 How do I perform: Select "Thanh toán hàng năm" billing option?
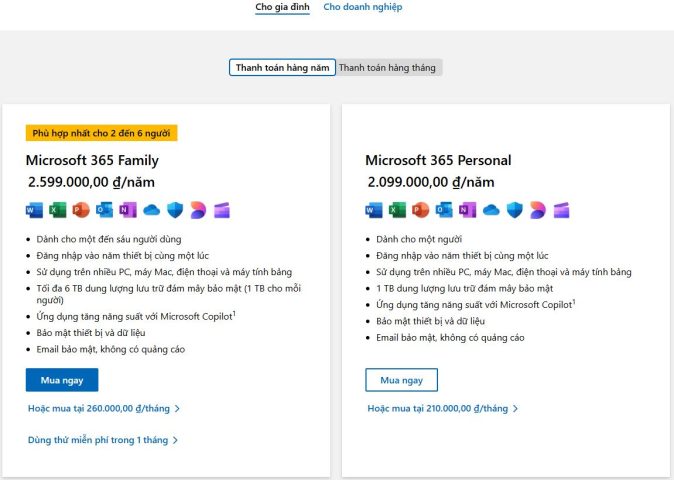pos(282,68)
